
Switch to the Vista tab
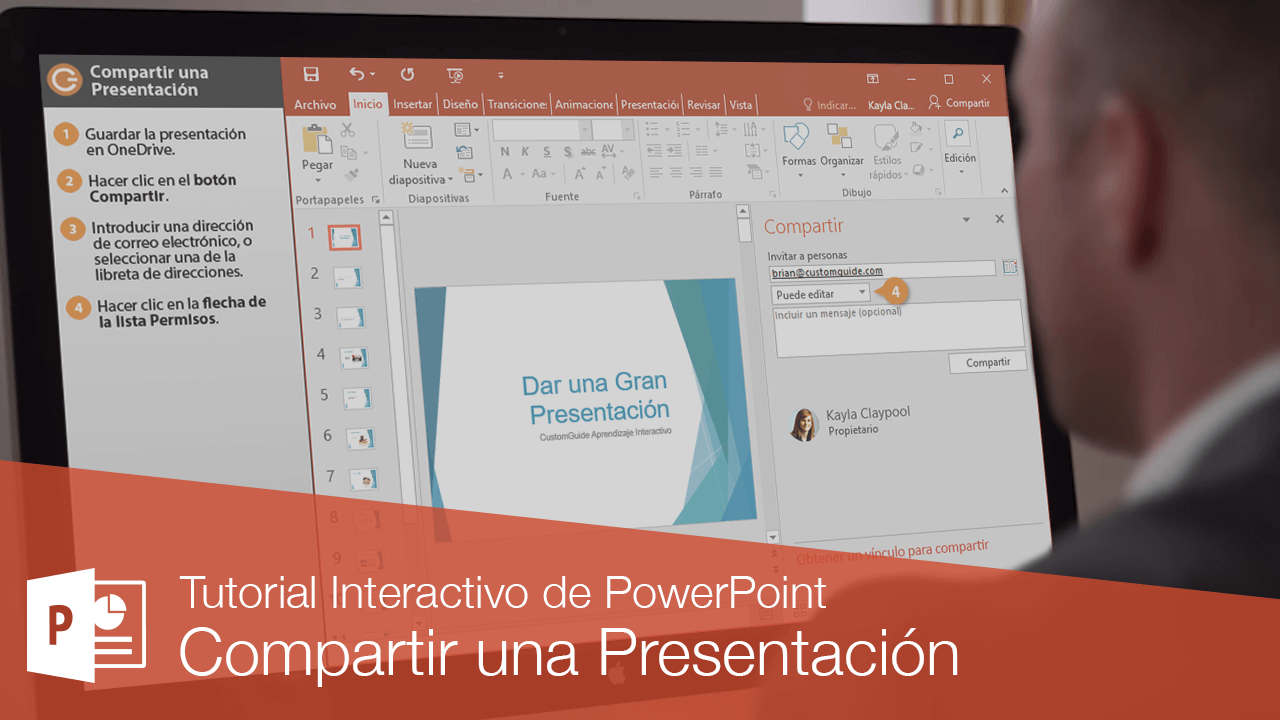click(741, 104)
